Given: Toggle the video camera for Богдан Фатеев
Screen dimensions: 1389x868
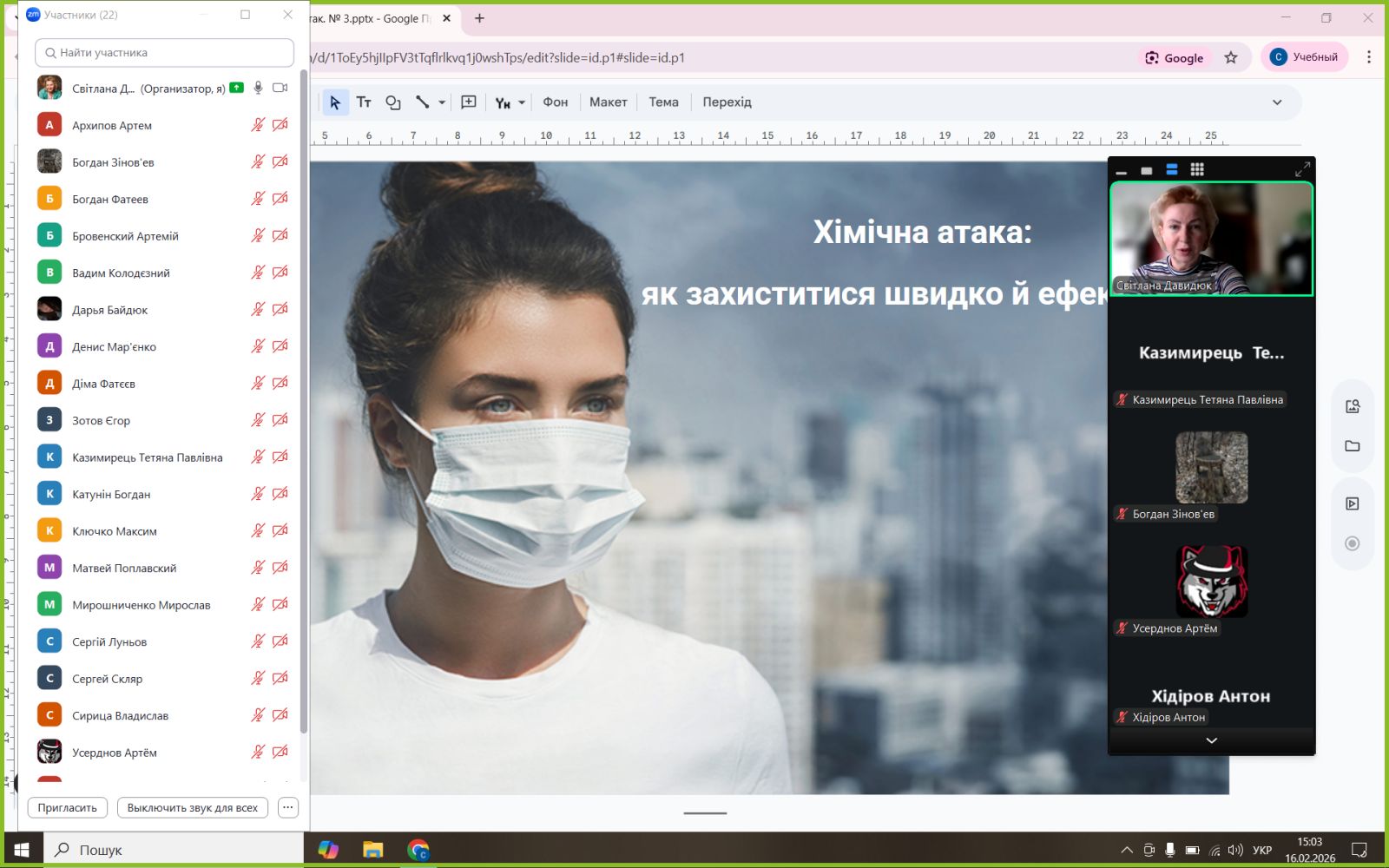Looking at the screenshot, I should click(x=280, y=199).
